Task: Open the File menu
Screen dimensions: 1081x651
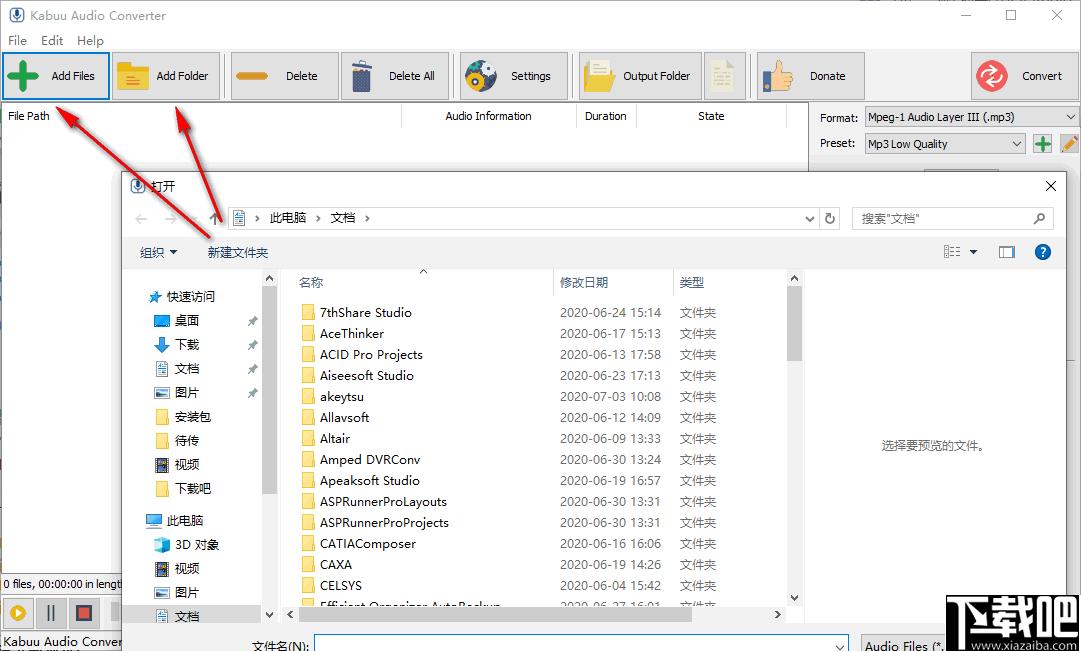Action: (x=17, y=41)
